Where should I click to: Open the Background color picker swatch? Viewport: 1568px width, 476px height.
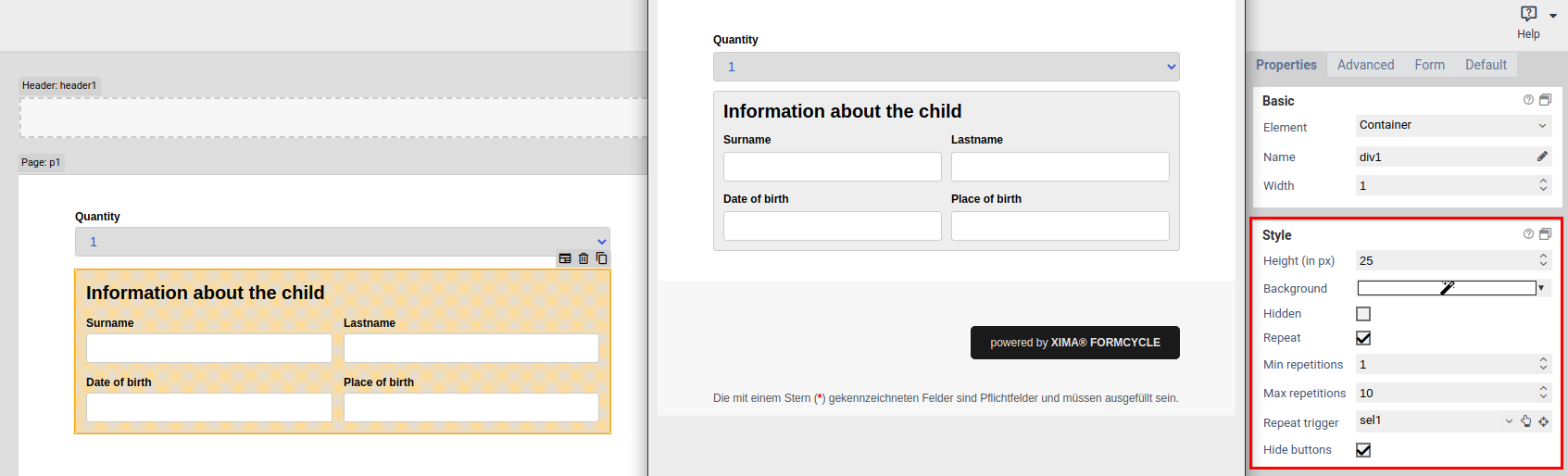pyautogui.click(x=1447, y=288)
